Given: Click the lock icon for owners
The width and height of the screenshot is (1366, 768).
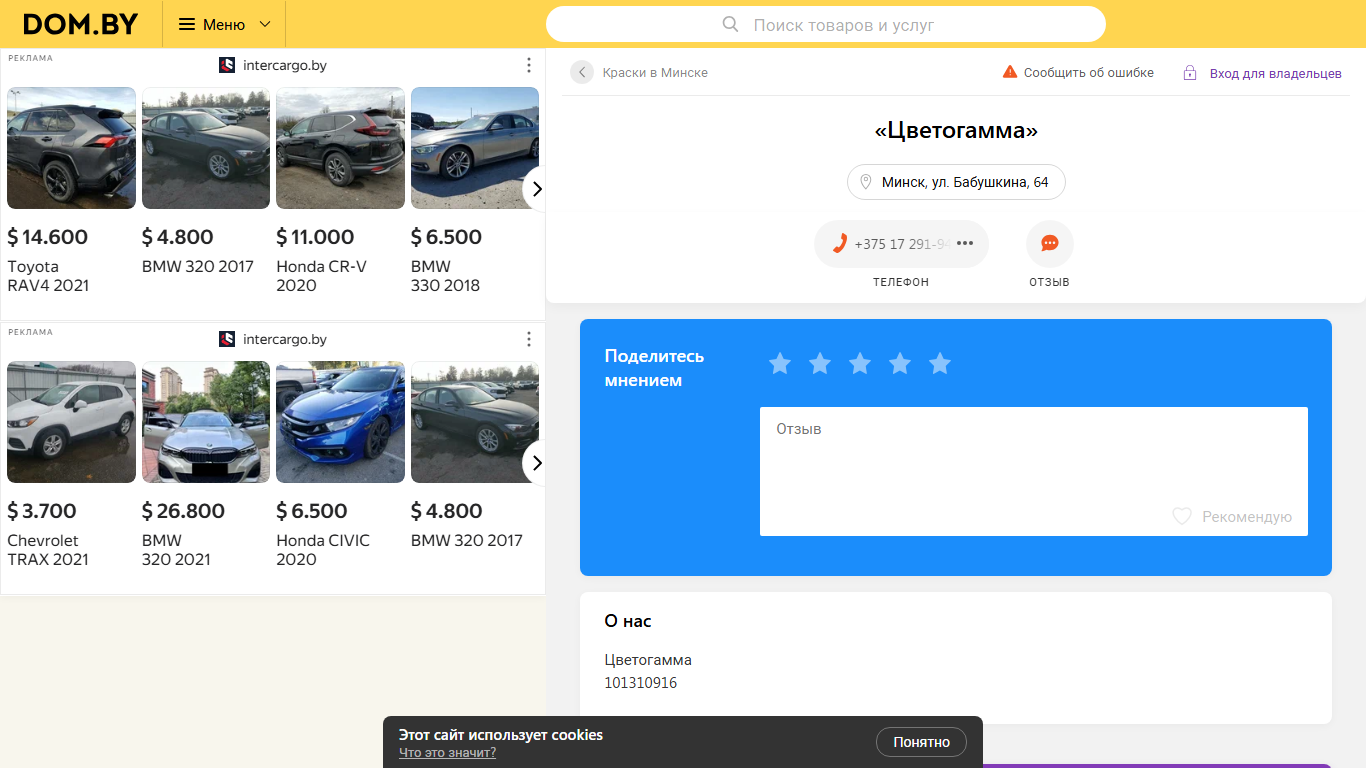Looking at the screenshot, I should 1190,73.
